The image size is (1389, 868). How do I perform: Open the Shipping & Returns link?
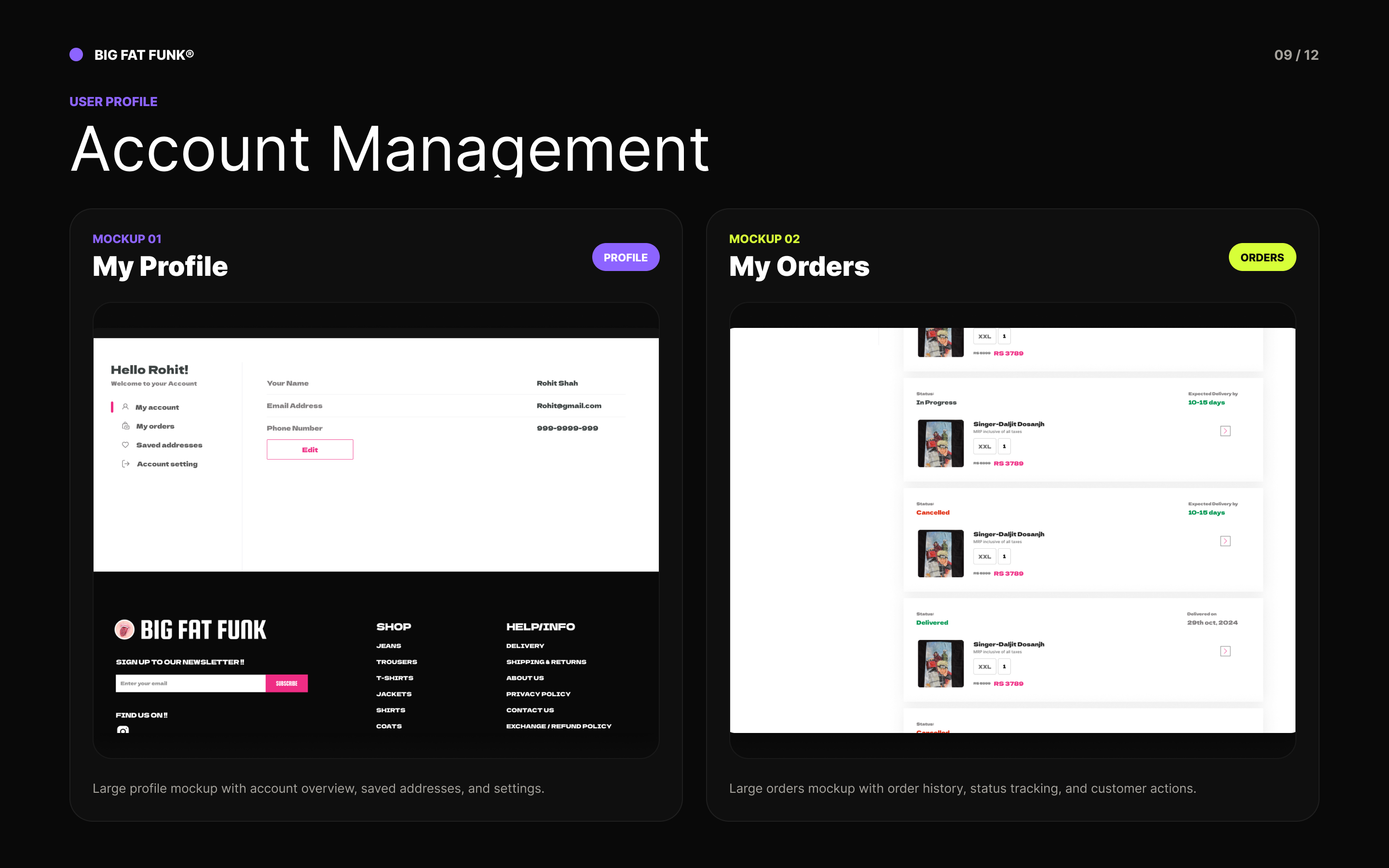tap(546, 662)
